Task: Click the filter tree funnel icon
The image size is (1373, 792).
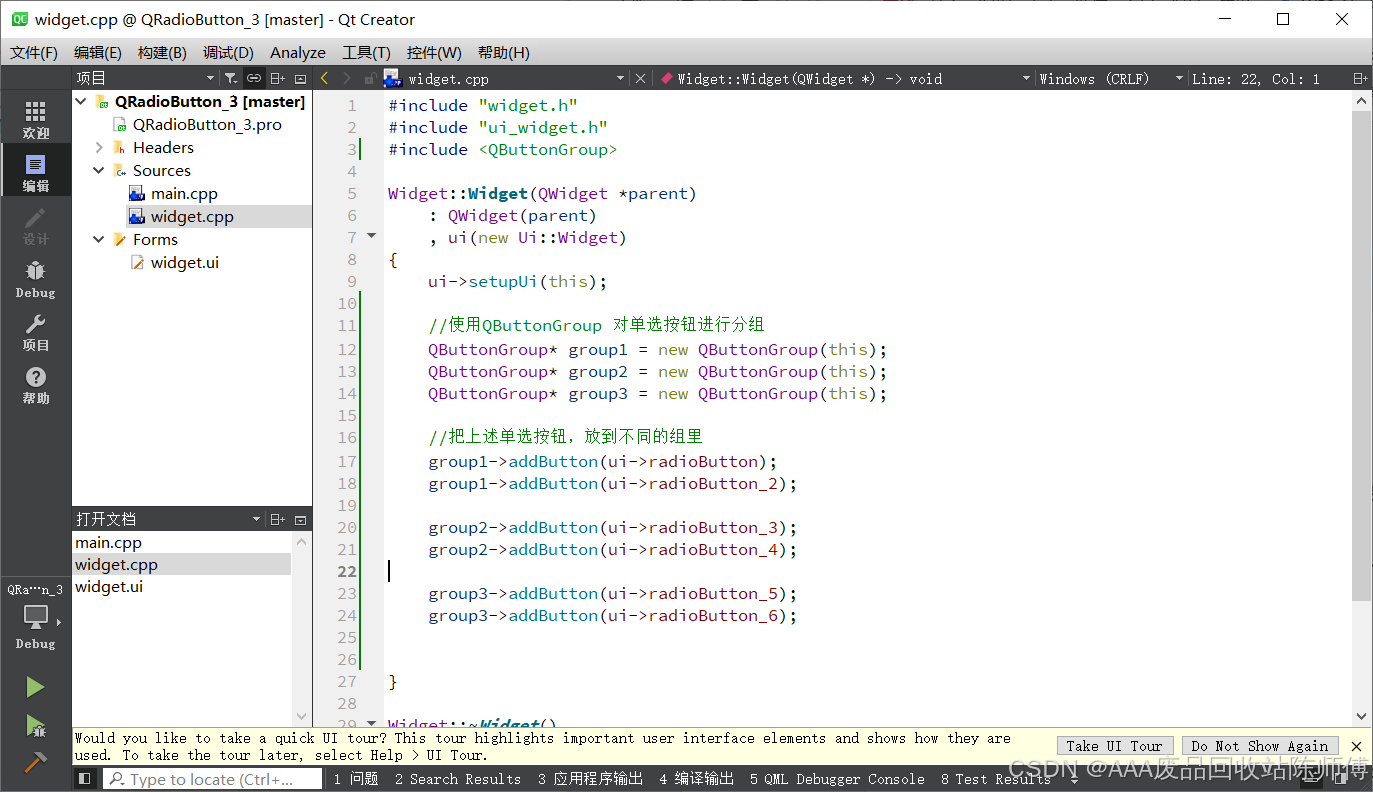Action: (230, 78)
